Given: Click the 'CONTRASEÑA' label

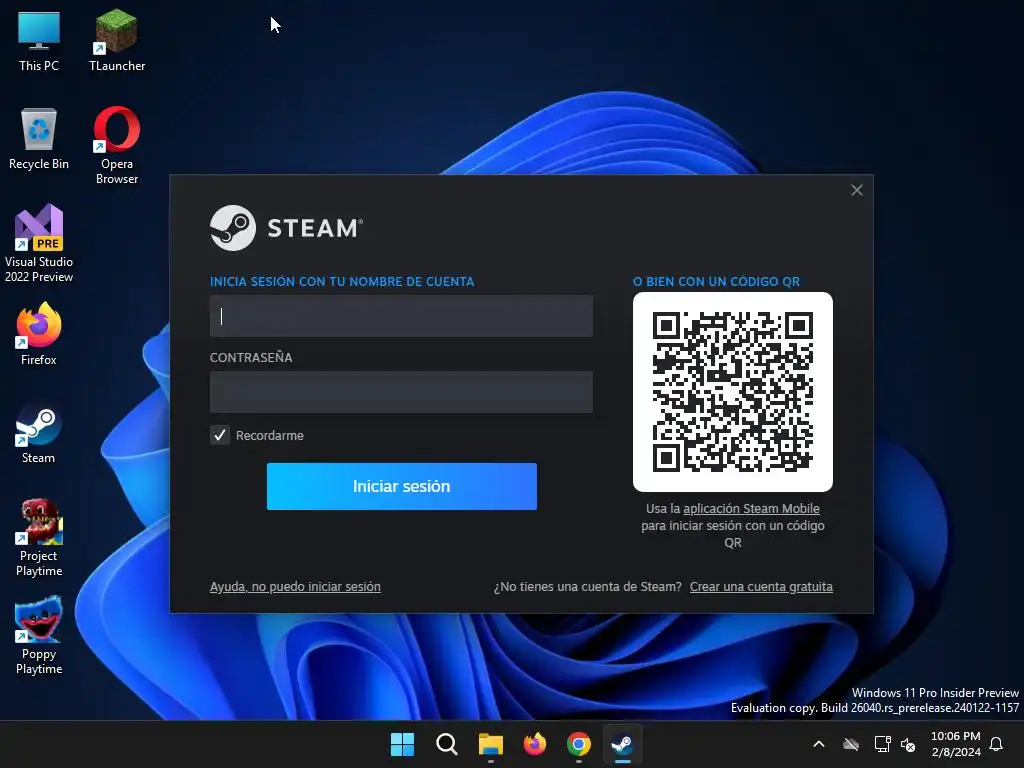Looking at the screenshot, I should pyautogui.click(x=251, y=357).
